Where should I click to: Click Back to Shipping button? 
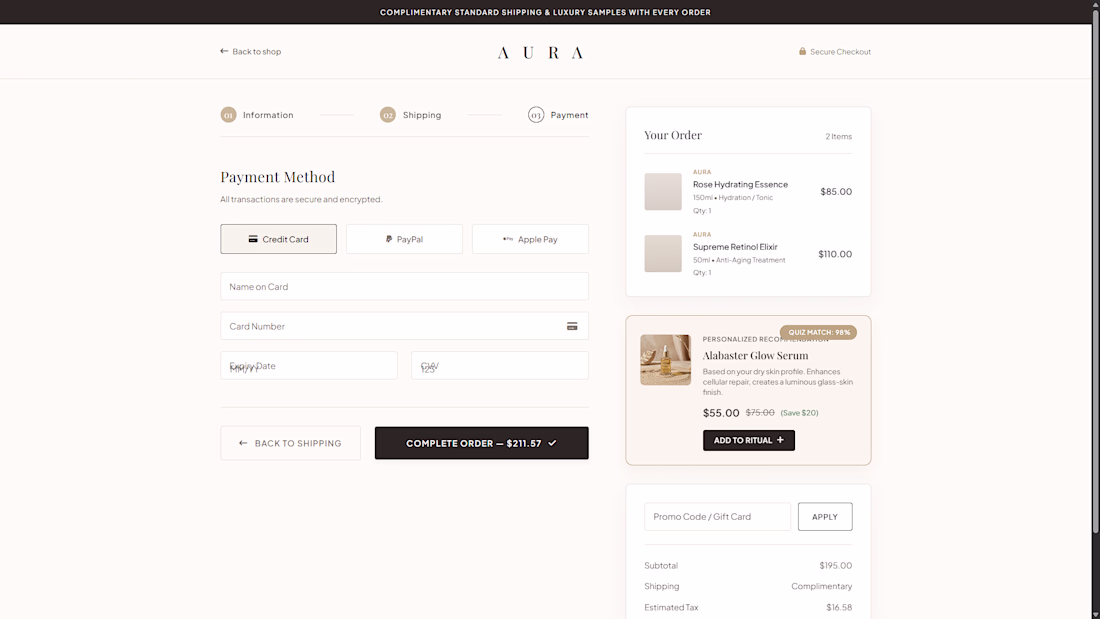pos(290,444)
